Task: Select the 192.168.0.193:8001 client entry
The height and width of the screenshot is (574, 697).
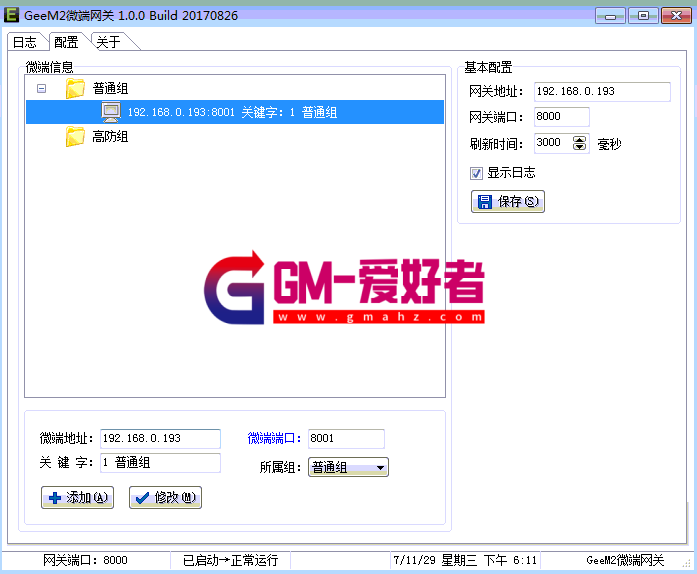Action: click(235, 112)
